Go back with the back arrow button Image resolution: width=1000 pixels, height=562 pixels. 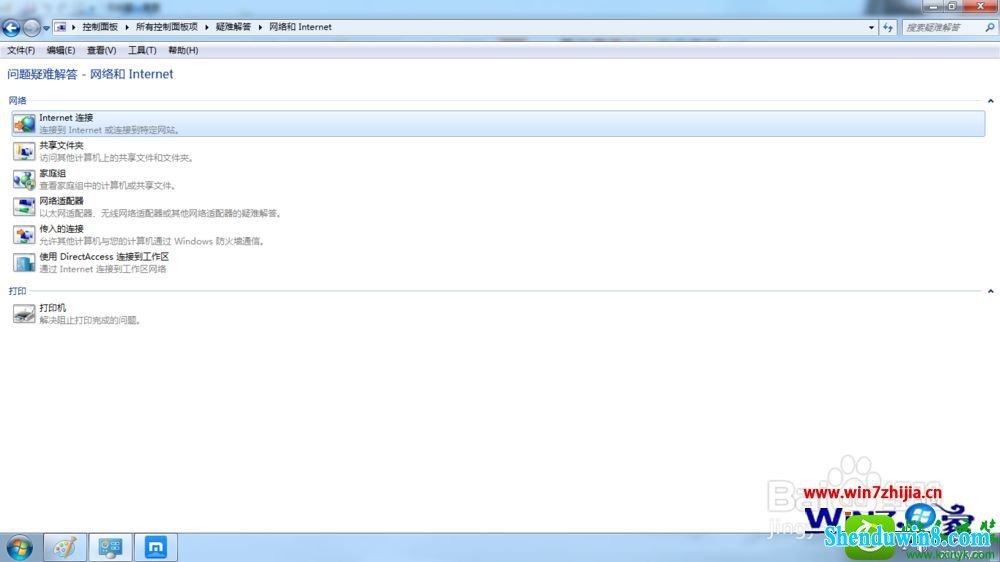tap(11, 27)
